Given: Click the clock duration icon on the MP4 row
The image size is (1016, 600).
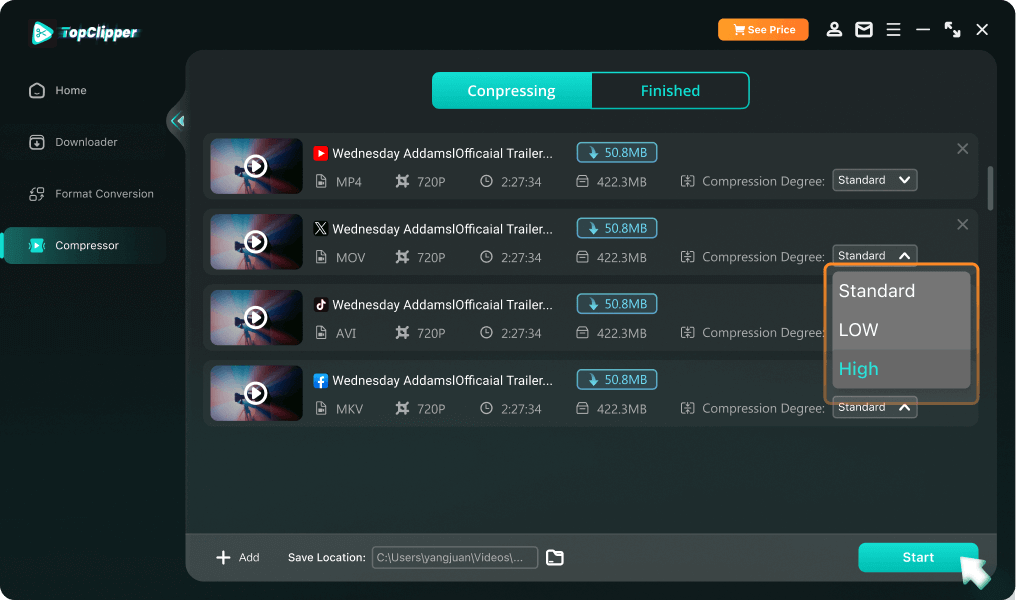Looking at the screenshot, I should (x=486, y=181).
